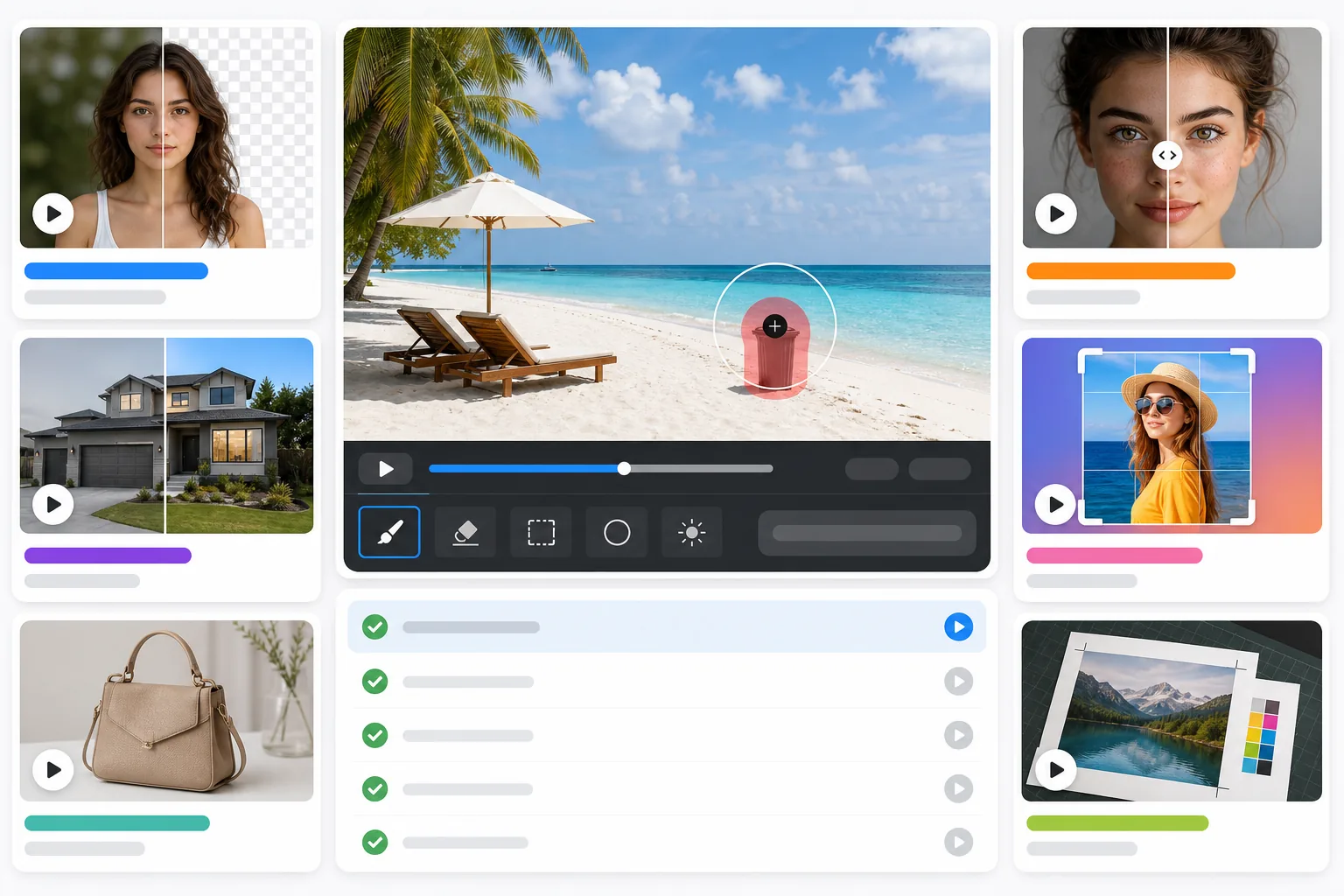Toggle the green checkmark in third list row
Screen dimensions: 1344x896
click(x=375, y=735)
